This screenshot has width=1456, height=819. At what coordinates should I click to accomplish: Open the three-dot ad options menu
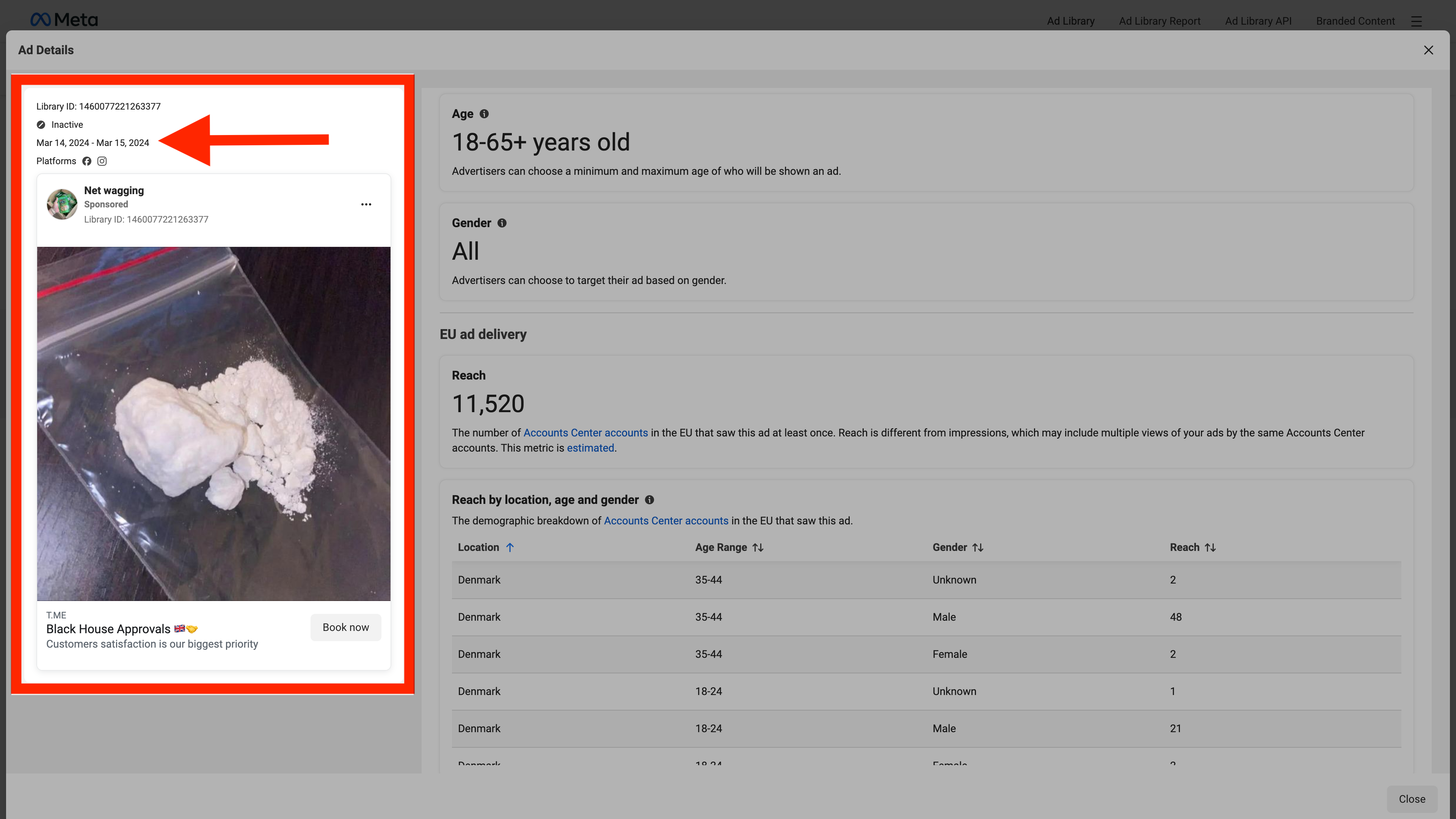coord(366,204)
